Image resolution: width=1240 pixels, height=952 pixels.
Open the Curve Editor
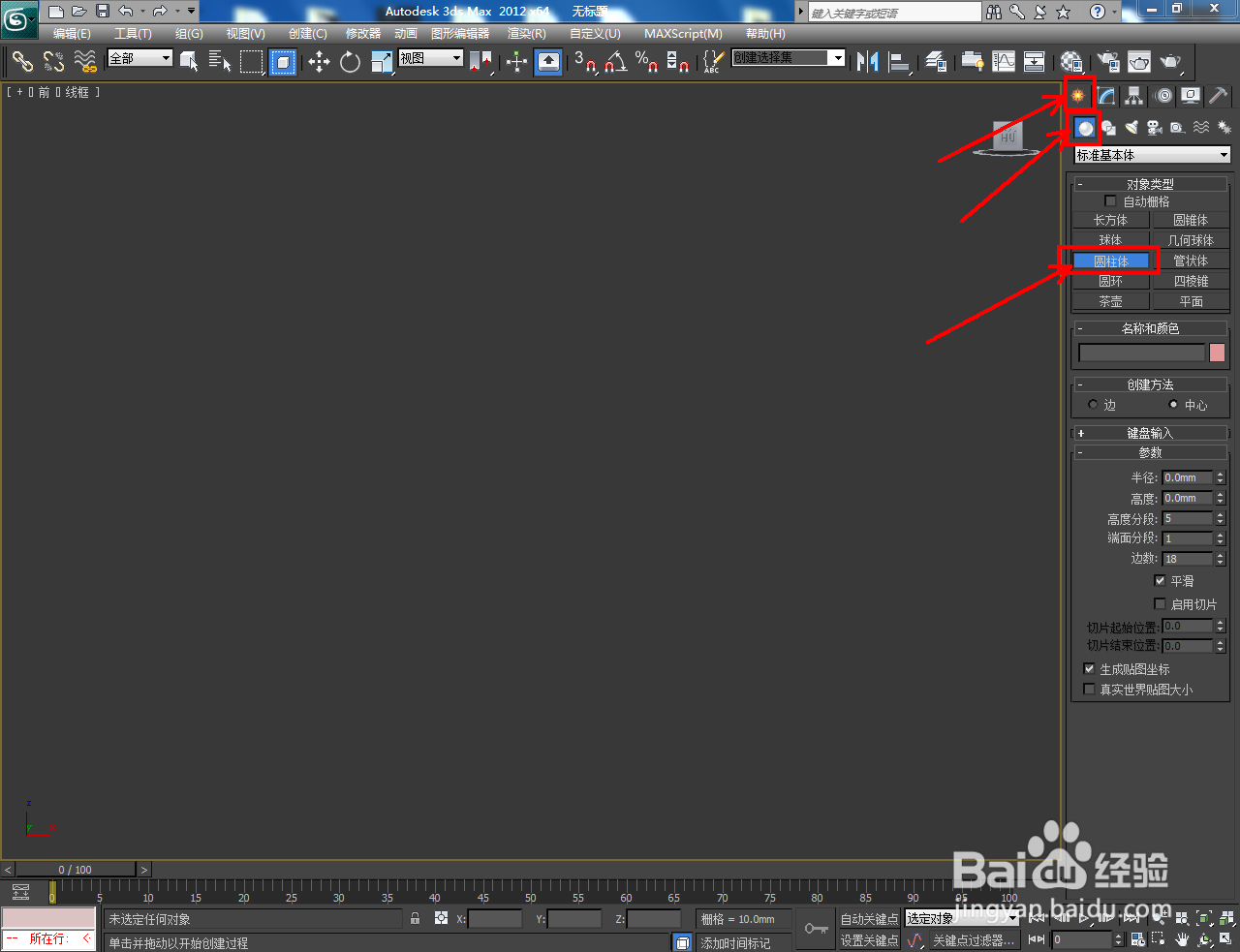pos(1004,62)
